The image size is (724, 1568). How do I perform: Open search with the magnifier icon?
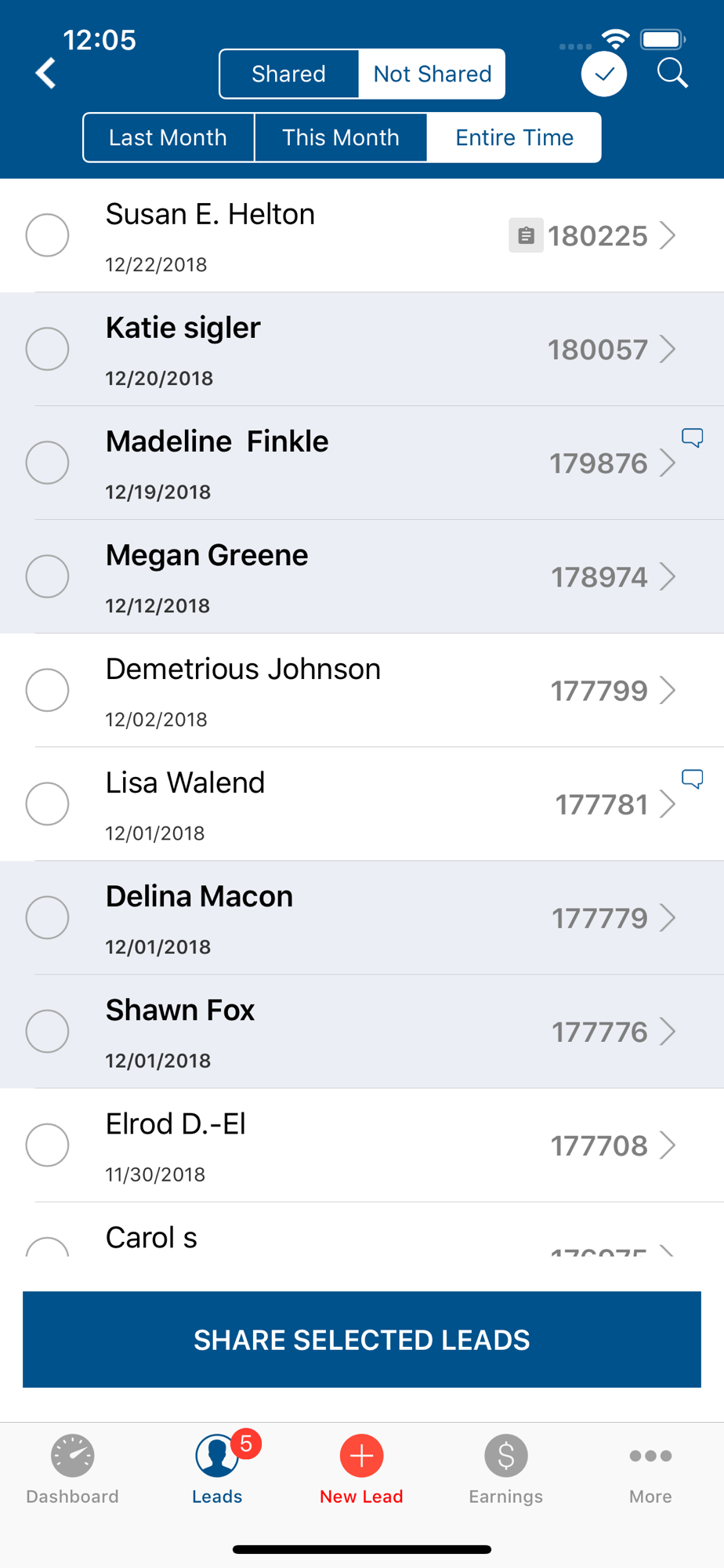[672, 74]
